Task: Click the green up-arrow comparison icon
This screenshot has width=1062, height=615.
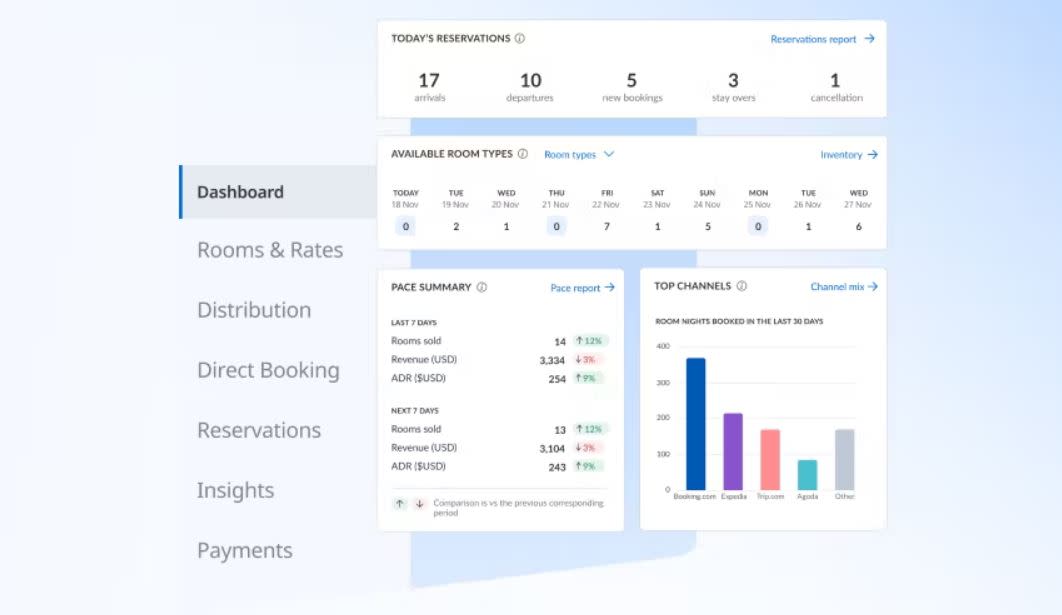Action: (x=398, y=504)
